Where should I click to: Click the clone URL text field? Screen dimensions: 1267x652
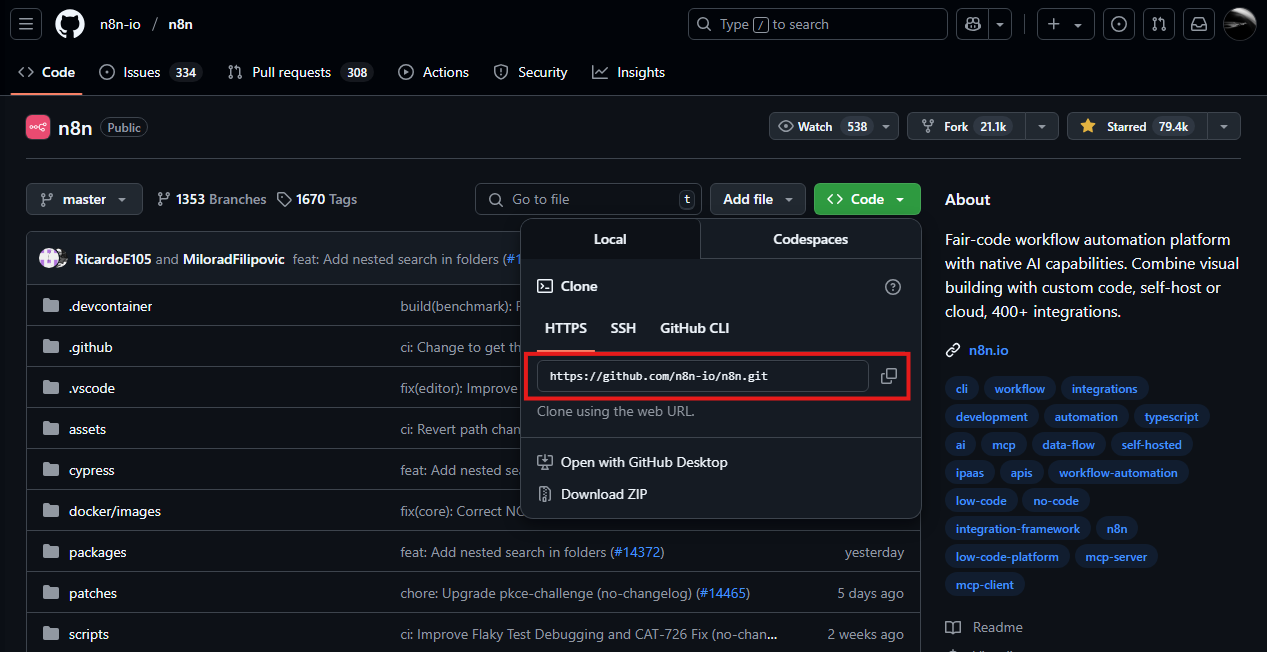point(702,376)
